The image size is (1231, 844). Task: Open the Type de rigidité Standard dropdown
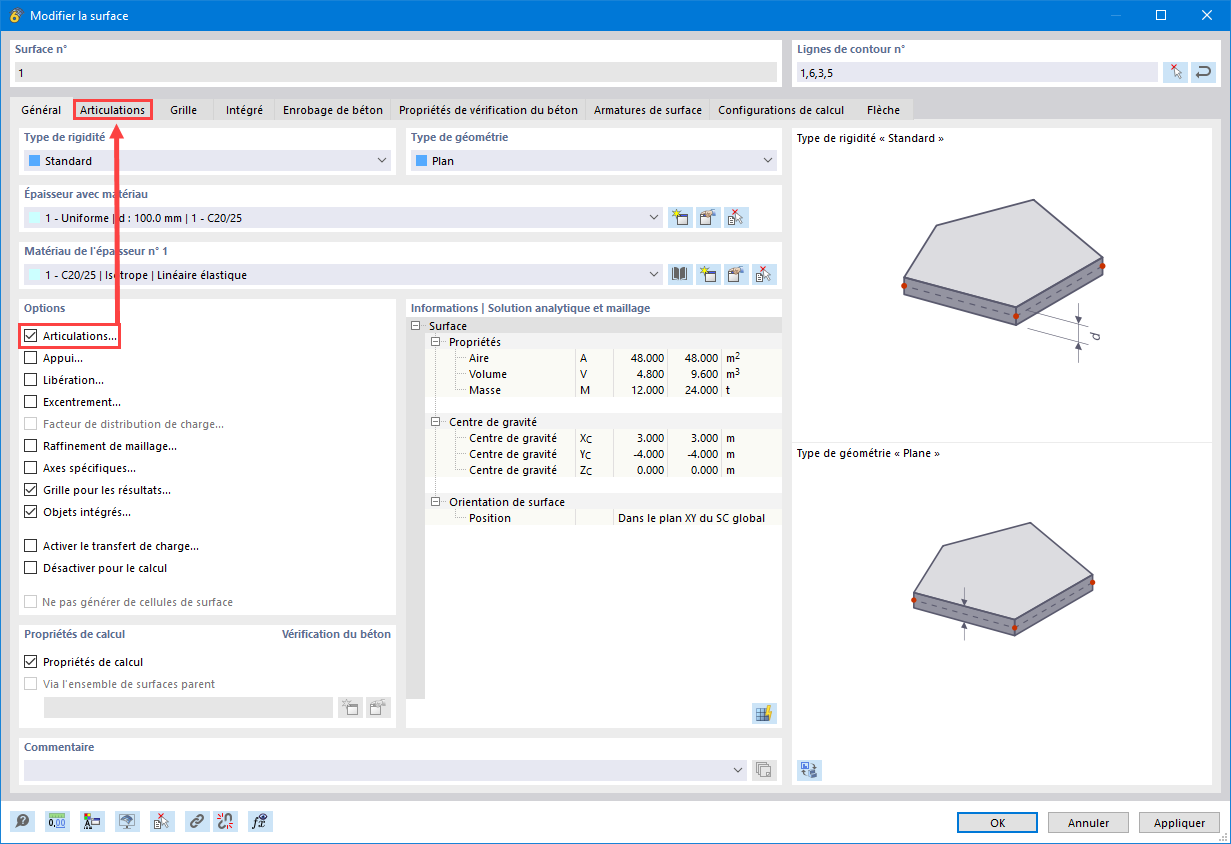click(x=207, y=161)
